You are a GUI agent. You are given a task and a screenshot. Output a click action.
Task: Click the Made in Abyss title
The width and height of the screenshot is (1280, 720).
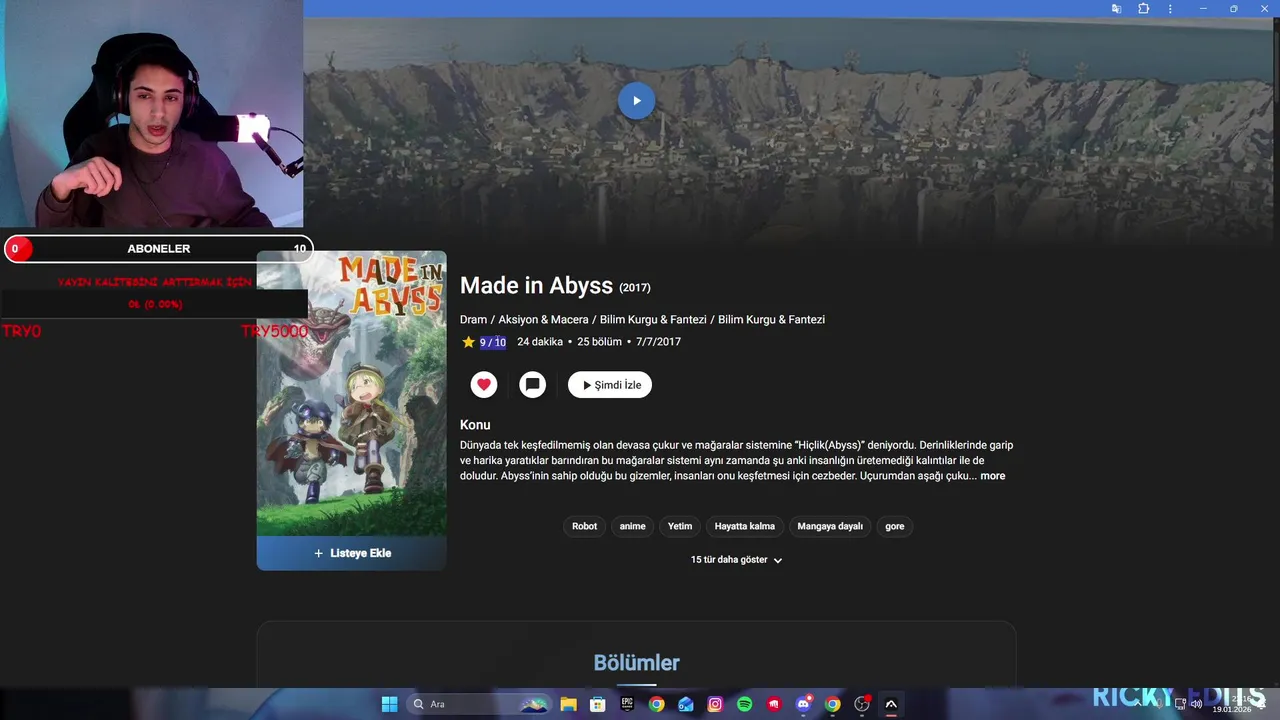click(536, 285)
